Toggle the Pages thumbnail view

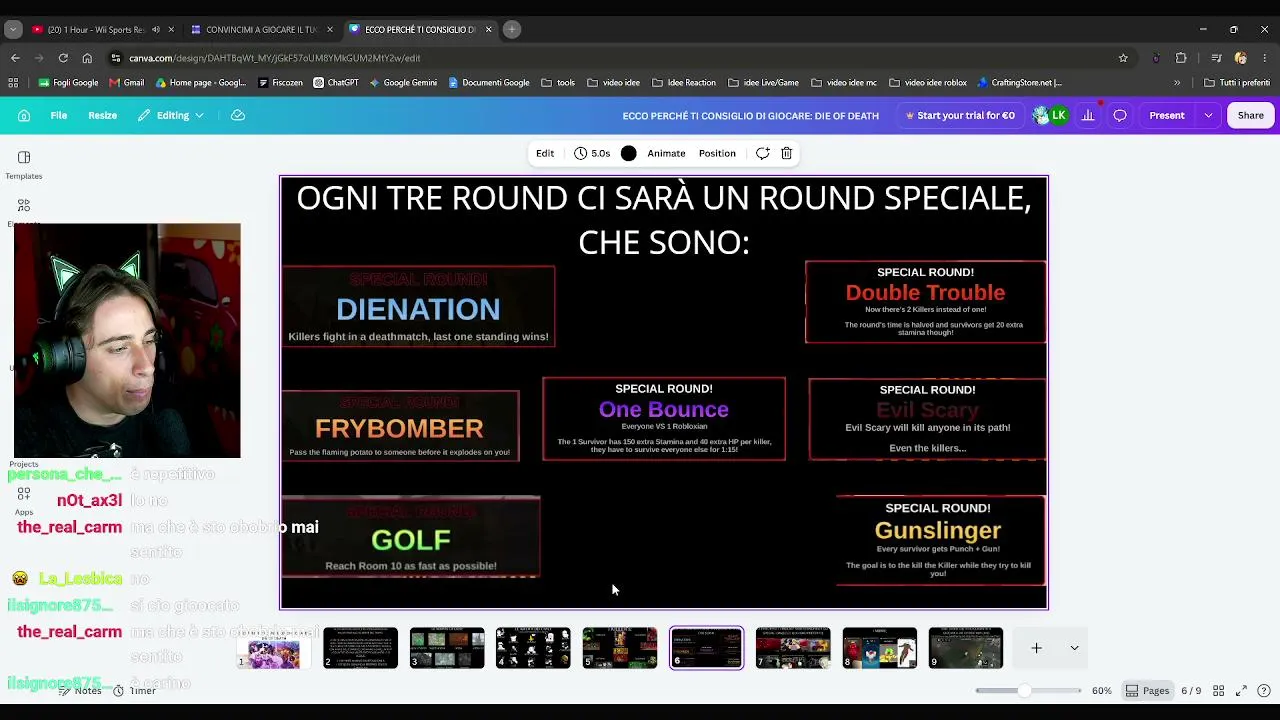tap(1147, 691)
